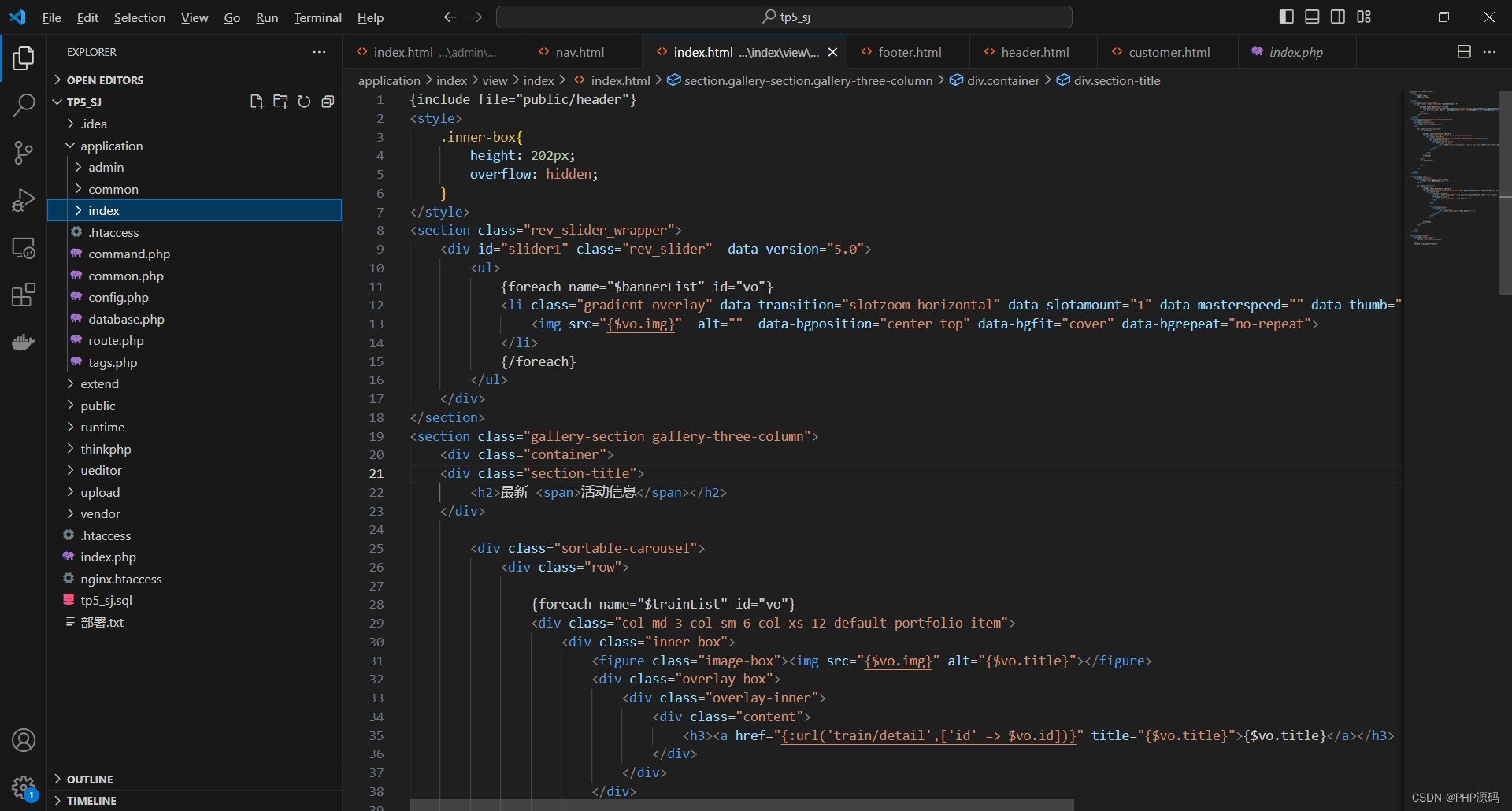Split the editor to the right
Image resolution: width=1512 pixels, height=811 pixels.
[x=1464, y=52]
